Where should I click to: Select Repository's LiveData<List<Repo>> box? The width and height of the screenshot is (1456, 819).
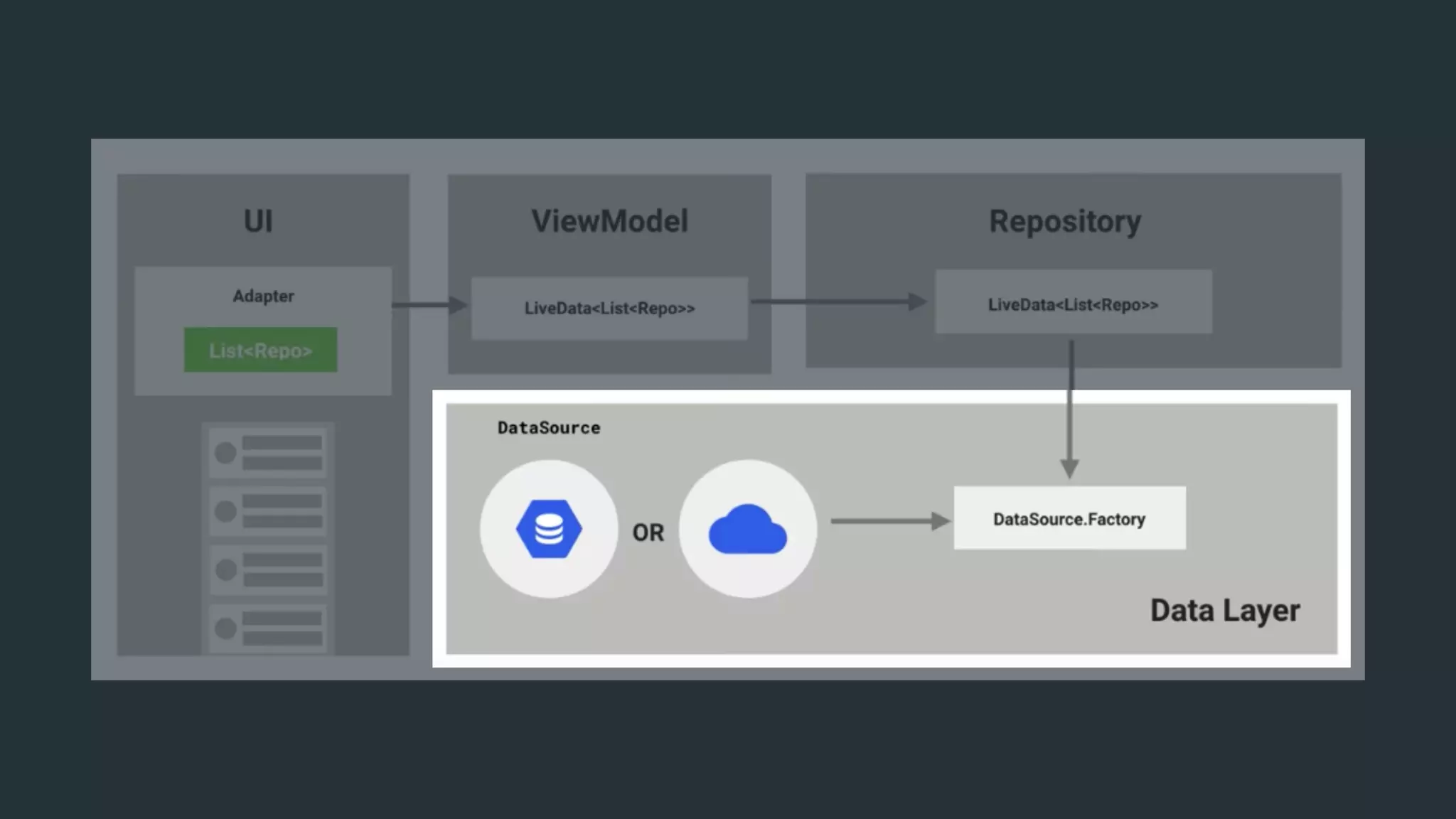tap(1073, 304)
